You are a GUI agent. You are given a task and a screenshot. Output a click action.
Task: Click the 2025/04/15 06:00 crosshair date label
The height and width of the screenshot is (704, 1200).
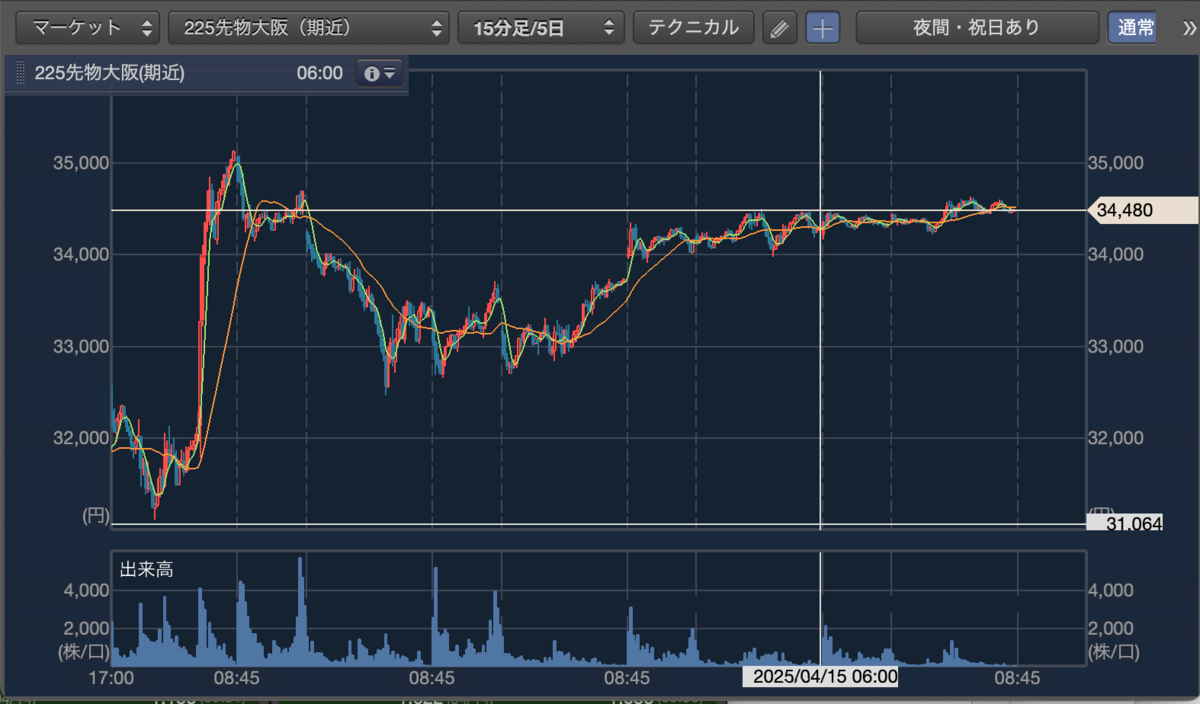point(820,677)
